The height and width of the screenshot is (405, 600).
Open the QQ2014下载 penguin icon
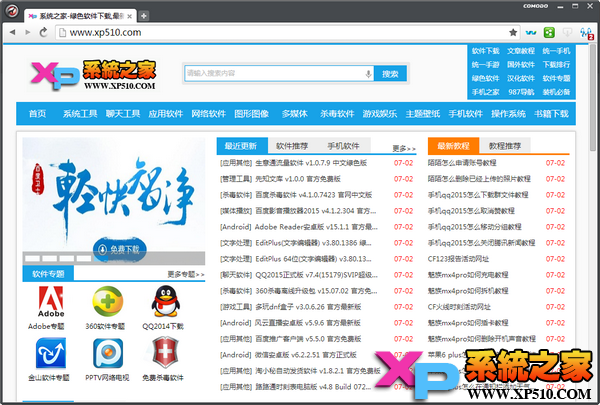[165, 302]
